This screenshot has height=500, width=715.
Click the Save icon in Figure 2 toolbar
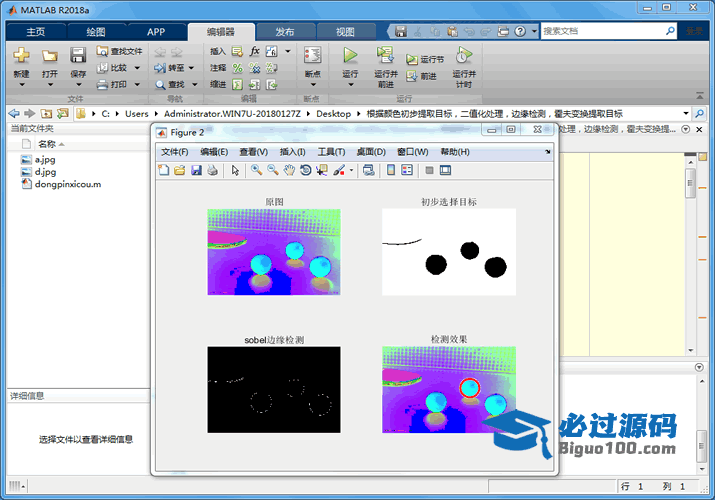[x=196, y=171]
